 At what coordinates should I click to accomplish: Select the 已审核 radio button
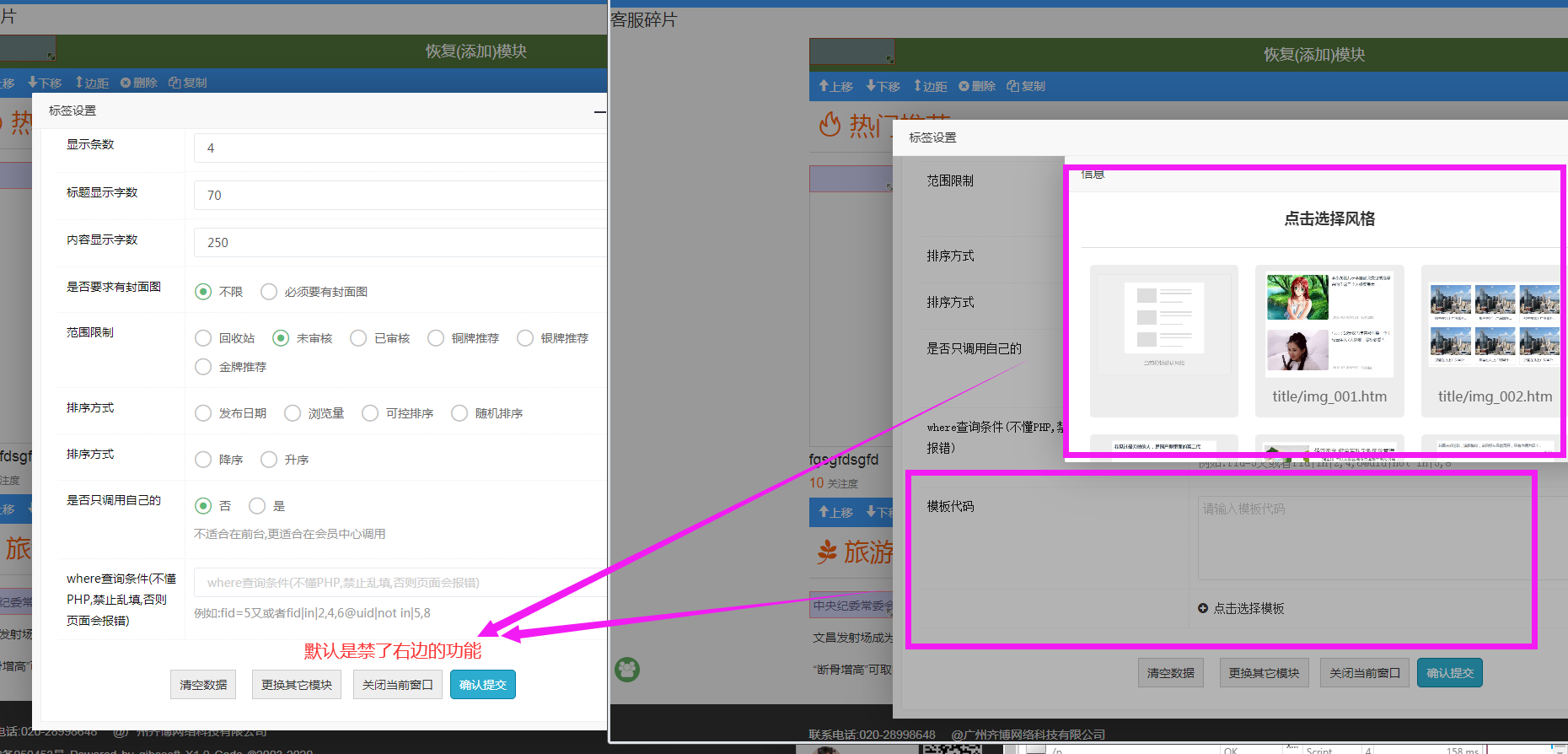(358, 338)
